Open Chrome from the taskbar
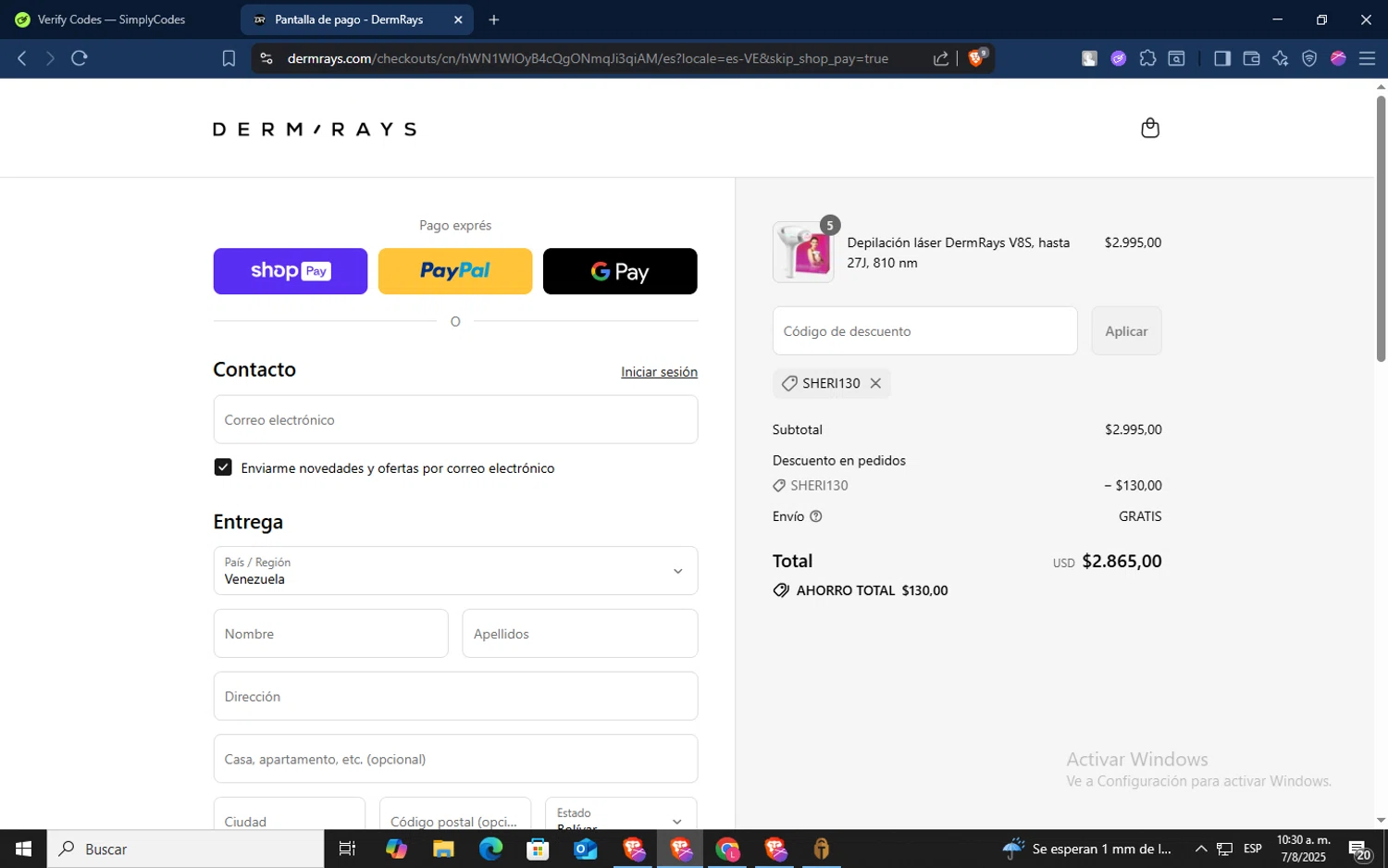 point(727,849)
